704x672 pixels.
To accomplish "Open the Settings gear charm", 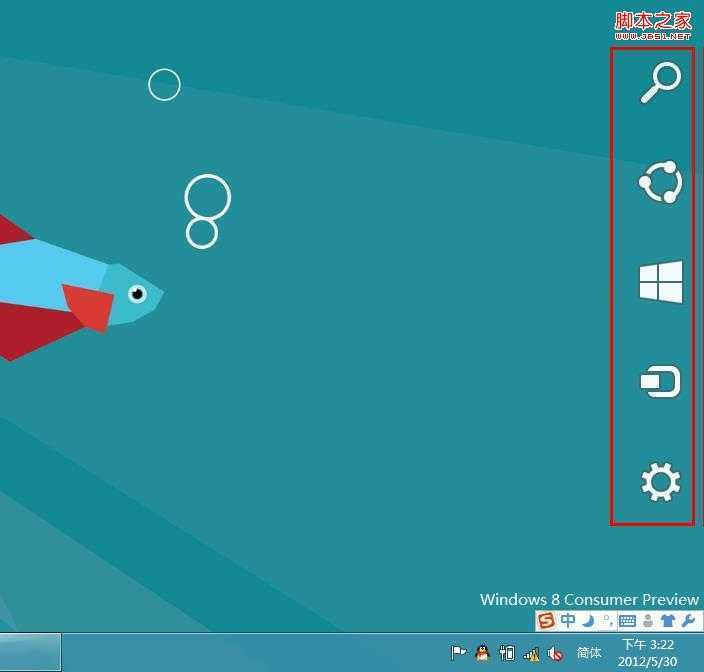I will [660, 482].
